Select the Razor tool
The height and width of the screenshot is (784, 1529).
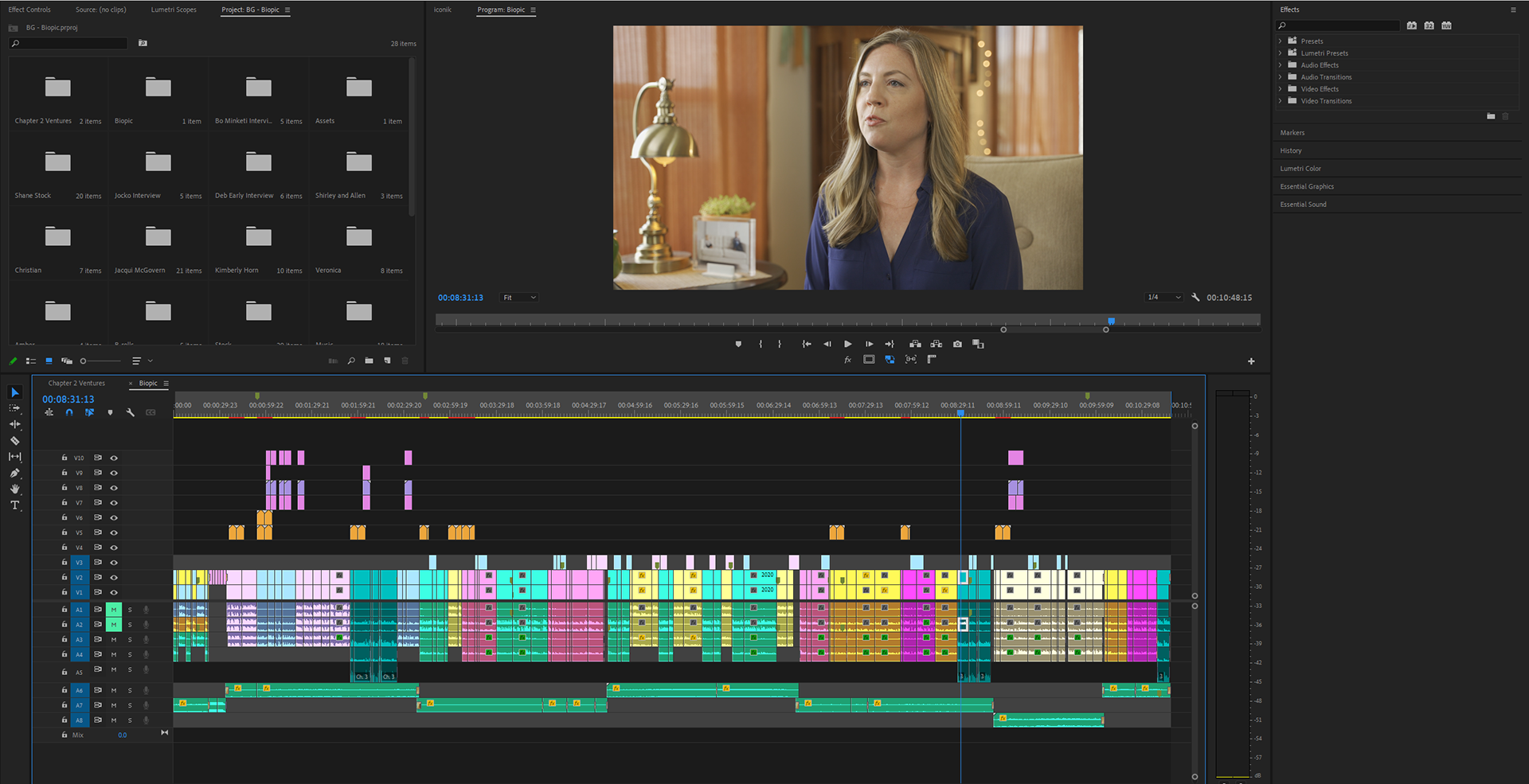point(14,440)
